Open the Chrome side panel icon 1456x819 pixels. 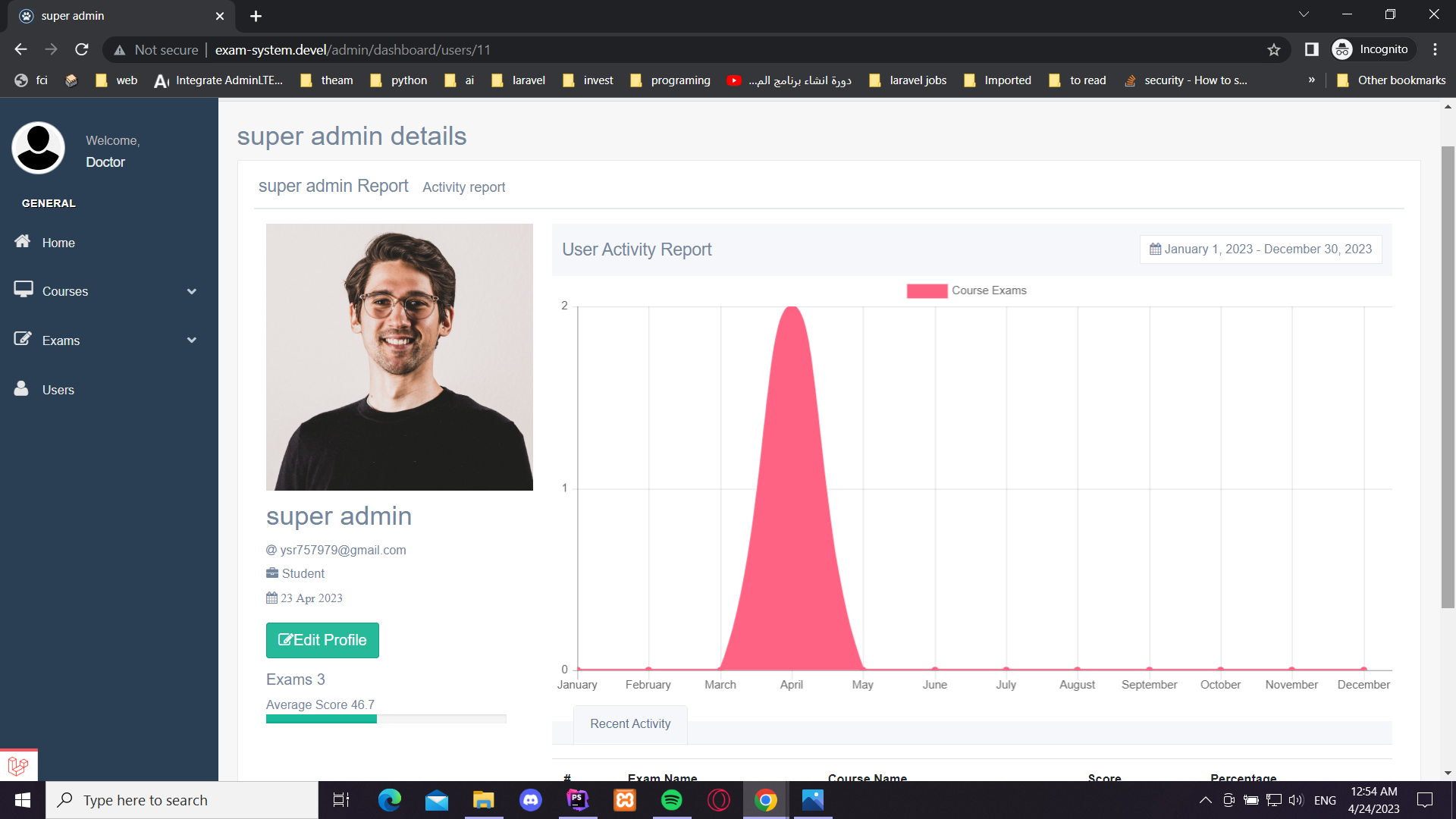pos(1311,50)
